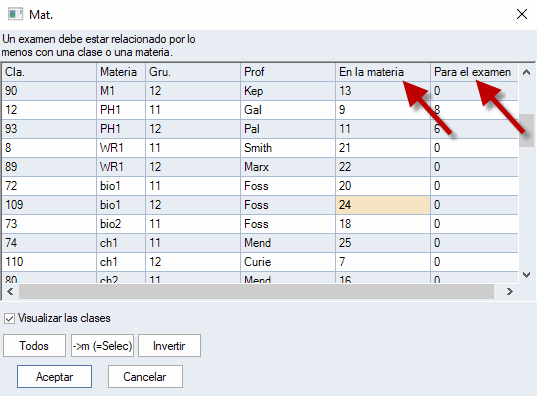This screenshot has width=537, height=396.
Task: Click the Mat. window app icon
Action: click(15, 14)
